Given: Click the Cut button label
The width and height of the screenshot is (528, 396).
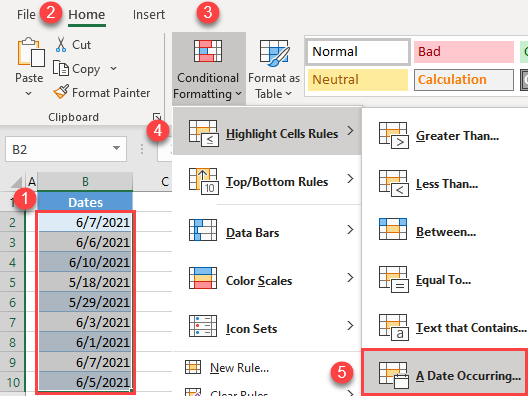Looking at the screenshot, I should (x=81, y=45).
